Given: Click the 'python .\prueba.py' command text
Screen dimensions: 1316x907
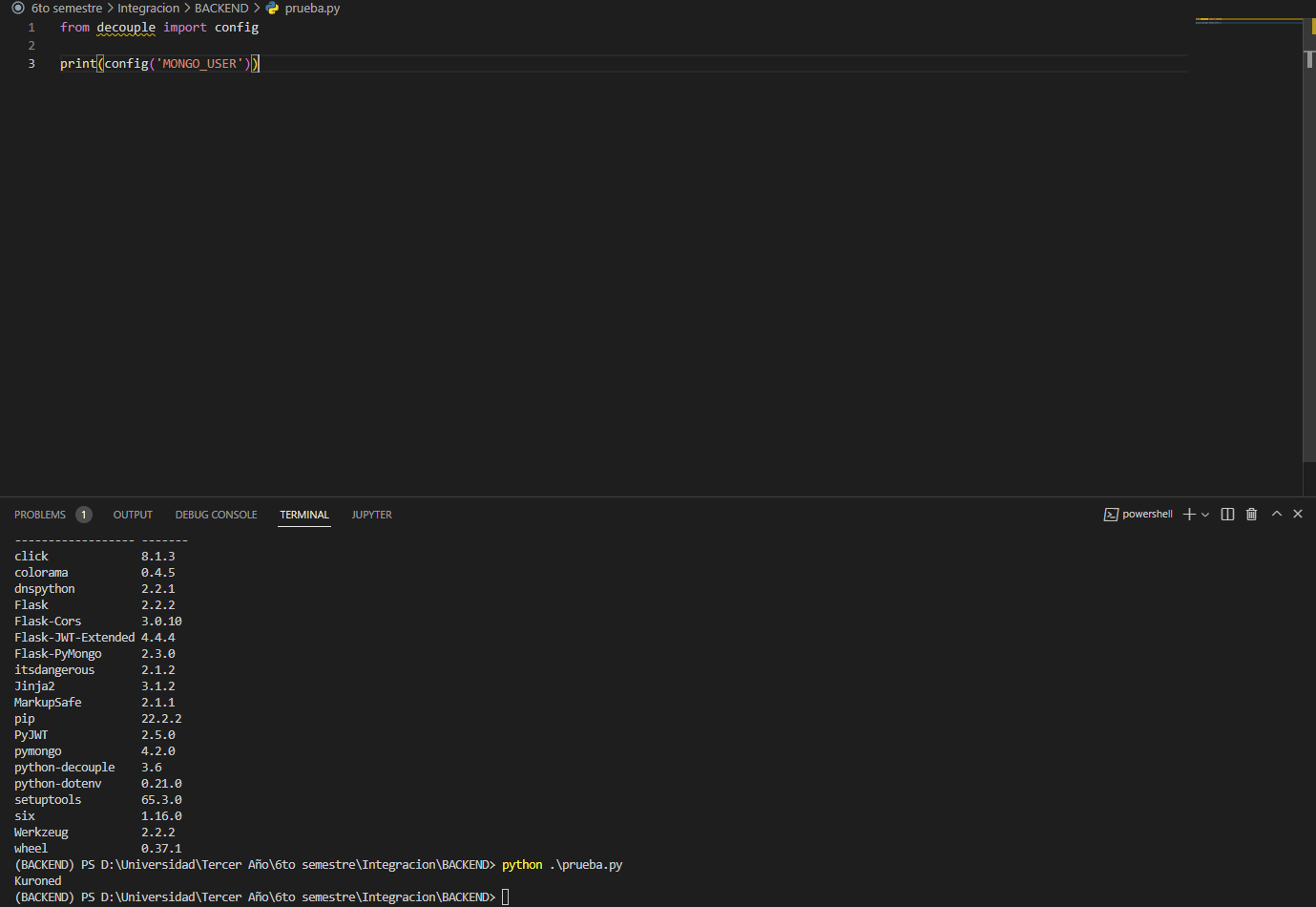Looking at the screenshot, I should [562, 865].
